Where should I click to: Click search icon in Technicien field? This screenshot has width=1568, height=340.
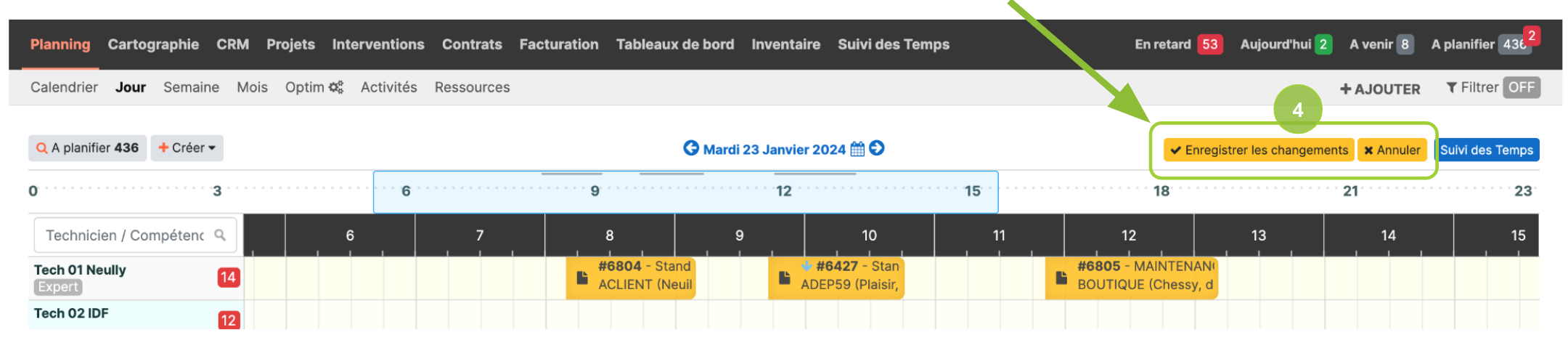click(220, 235)
